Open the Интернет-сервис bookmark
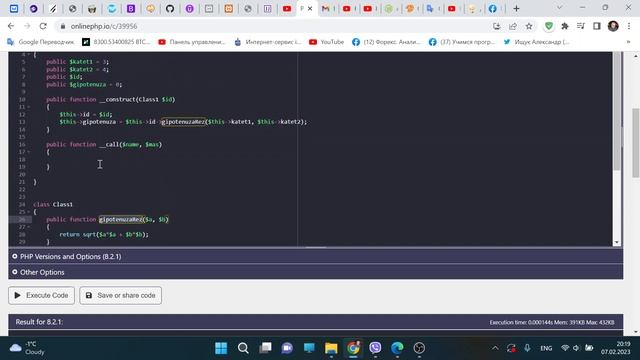Image resolution: width=640 pixels, height=360 pixels. coord(268,42)
